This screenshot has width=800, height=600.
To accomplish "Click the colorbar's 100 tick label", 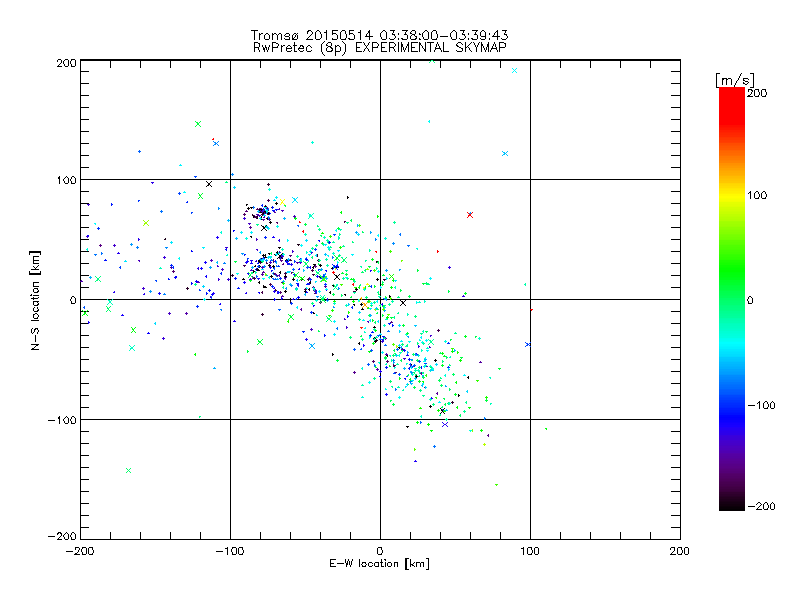I will 757,195.
